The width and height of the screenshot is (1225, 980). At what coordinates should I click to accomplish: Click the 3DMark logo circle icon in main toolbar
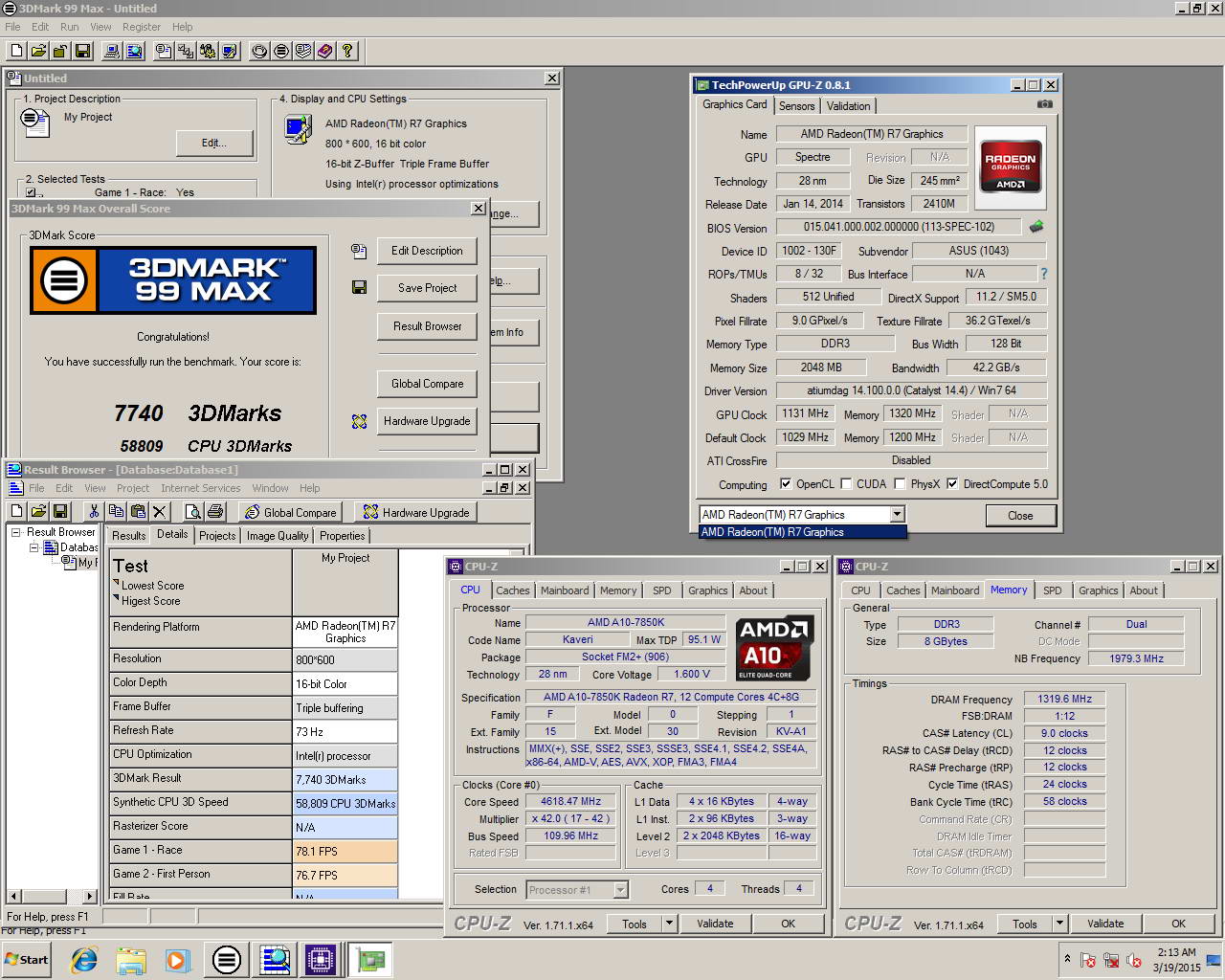[x=281, y=51]
